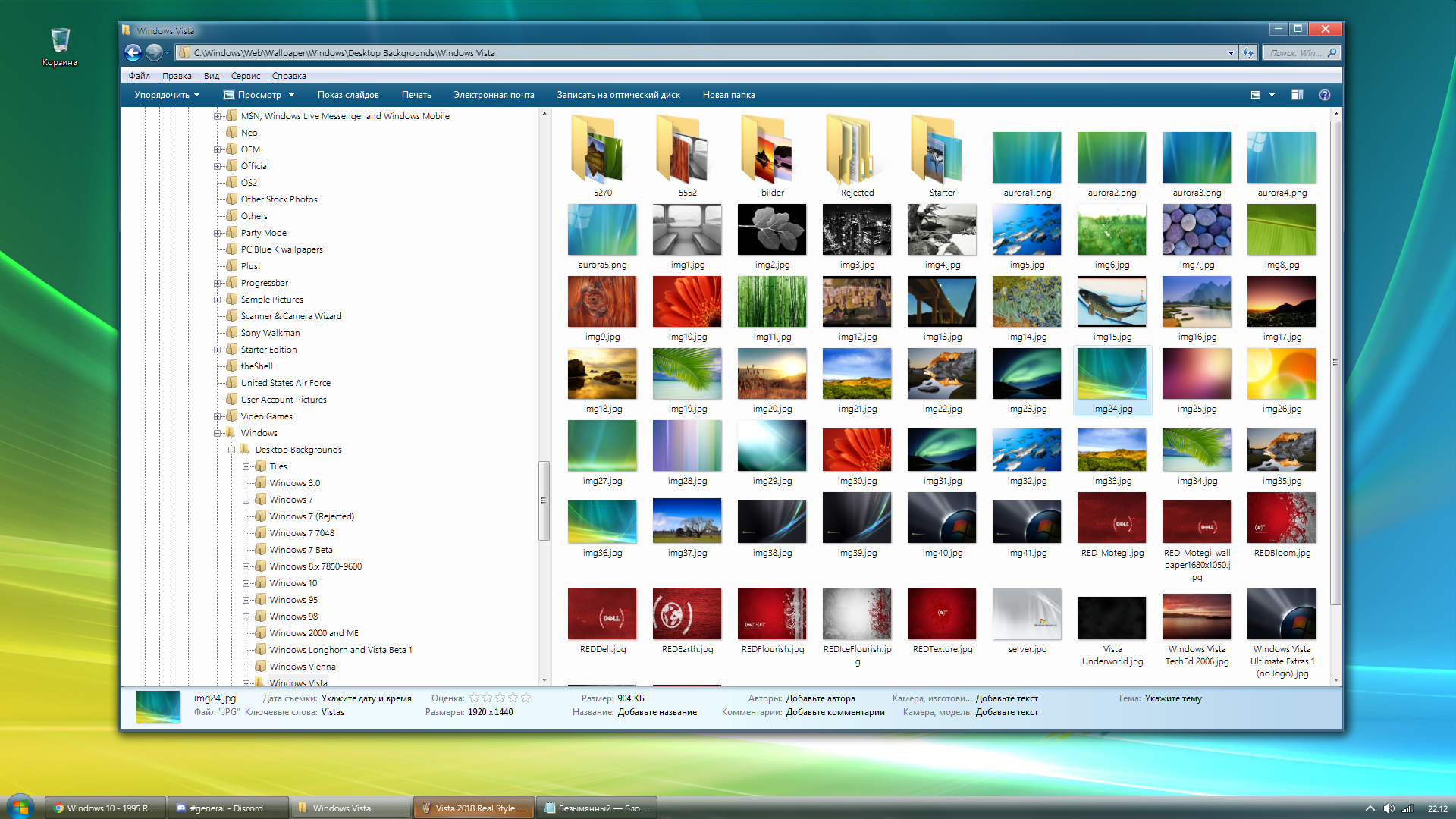Open the view options dropdown arrow

pyautogui.click(x=1272, y=95)
